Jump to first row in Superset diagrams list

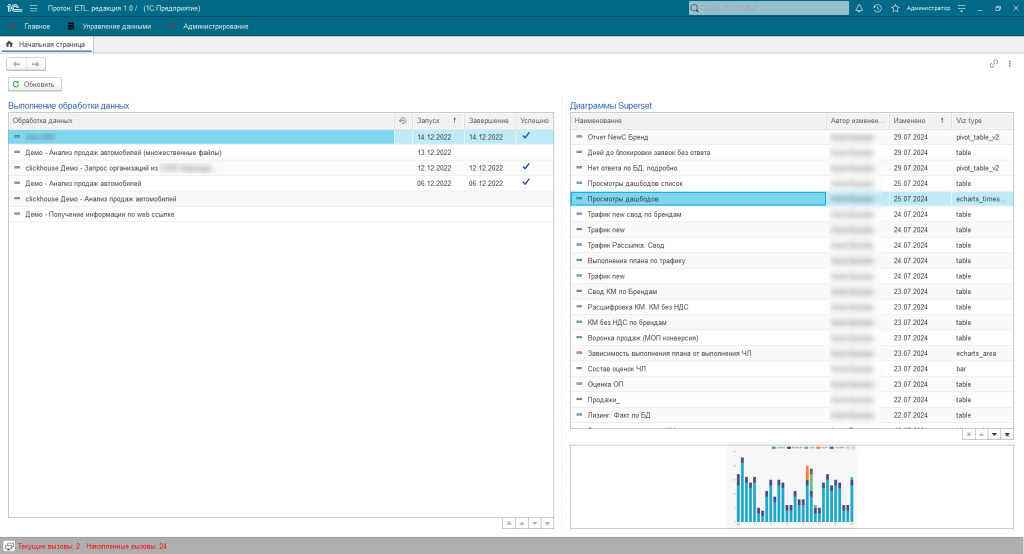pyautogui.click(x=968, y=434)
